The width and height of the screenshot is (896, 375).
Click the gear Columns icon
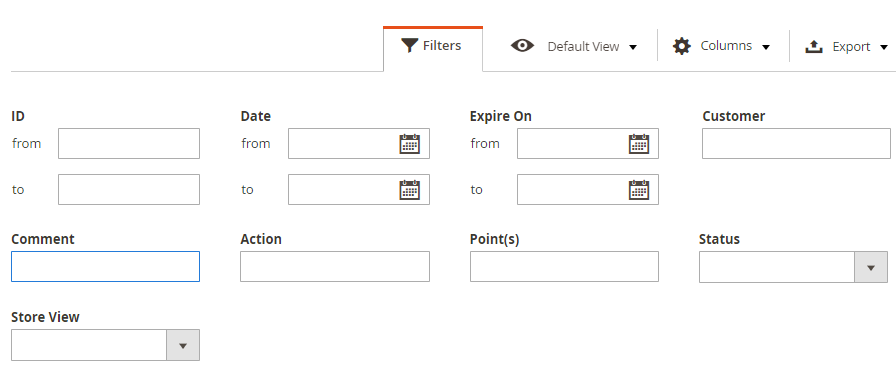point(682,46)
